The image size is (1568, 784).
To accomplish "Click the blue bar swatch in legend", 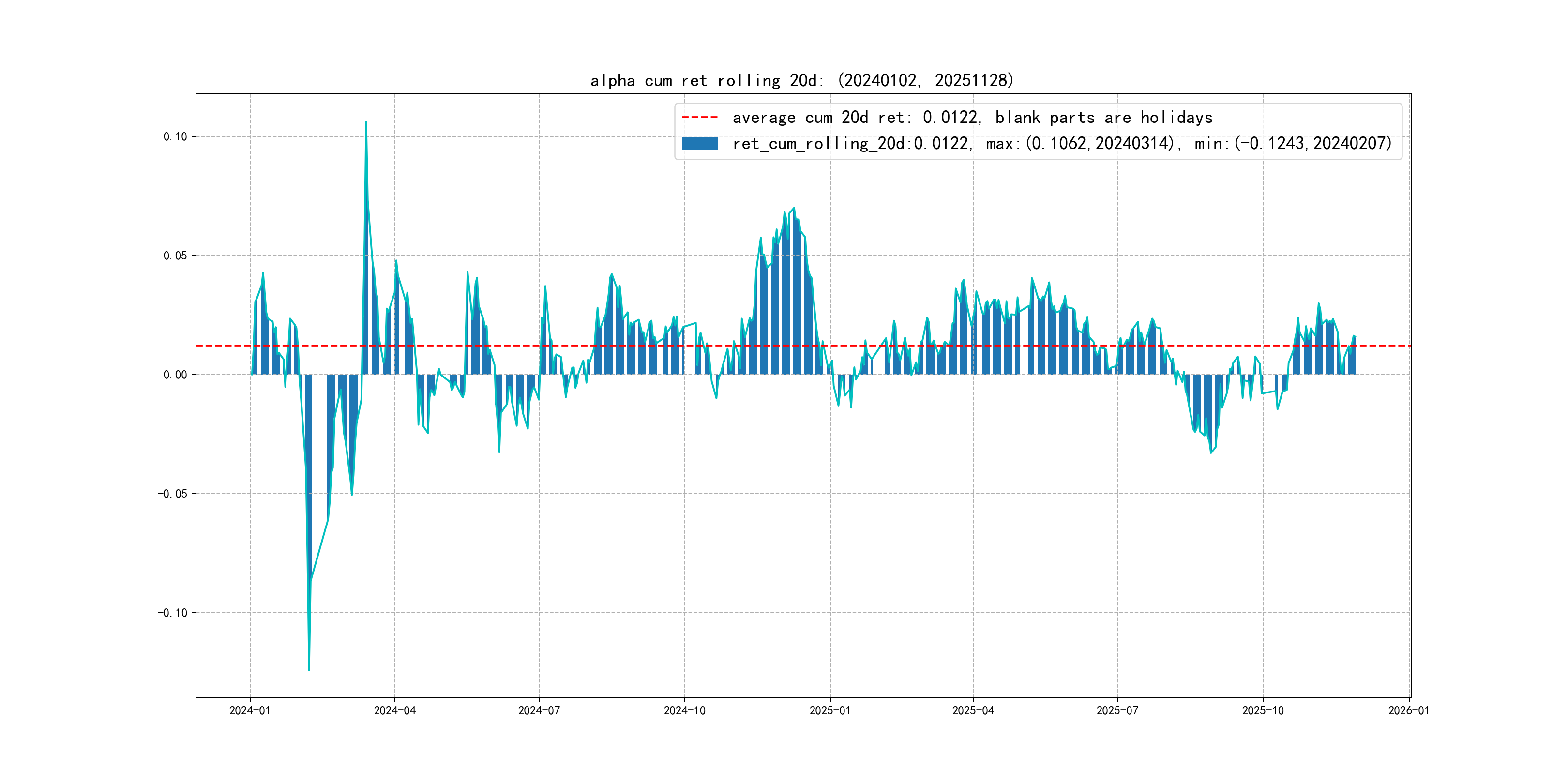I will (x=699, y=143).
